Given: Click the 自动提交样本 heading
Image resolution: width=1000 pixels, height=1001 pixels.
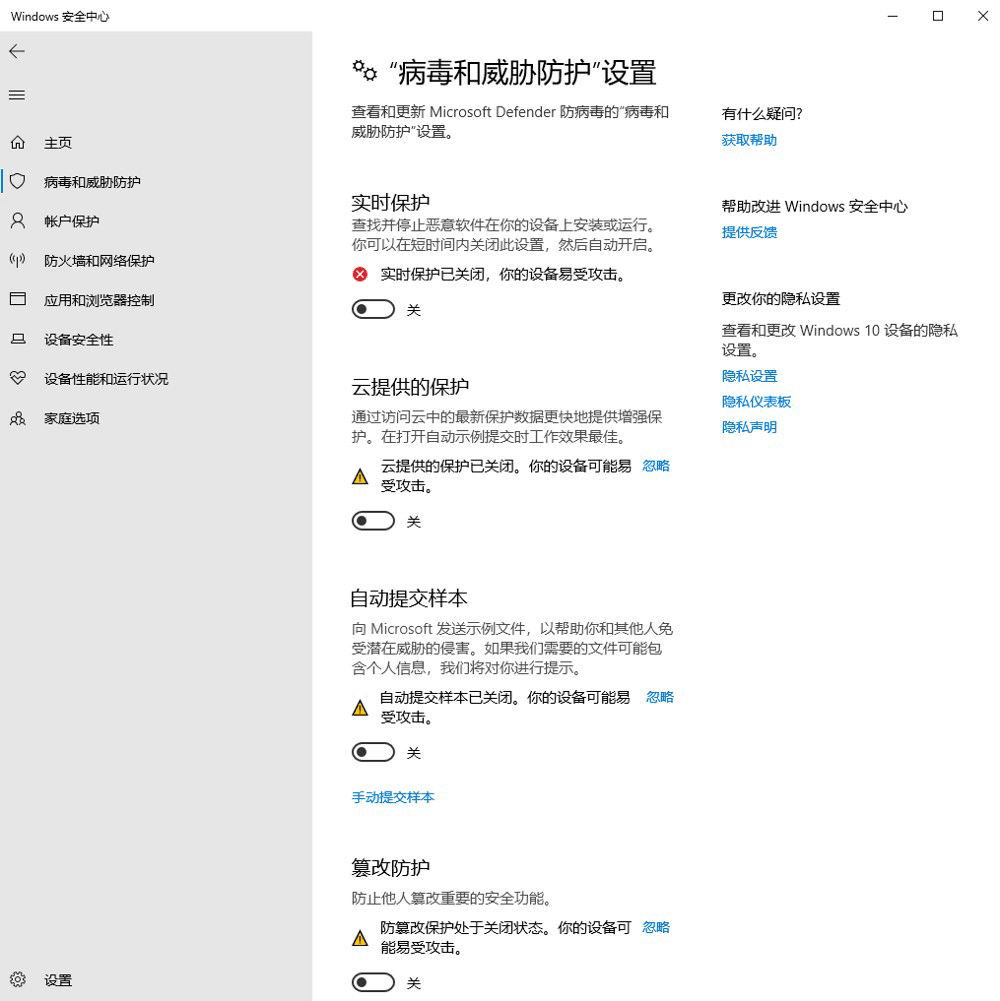Looking at the screenshot, I should point(409,598).
